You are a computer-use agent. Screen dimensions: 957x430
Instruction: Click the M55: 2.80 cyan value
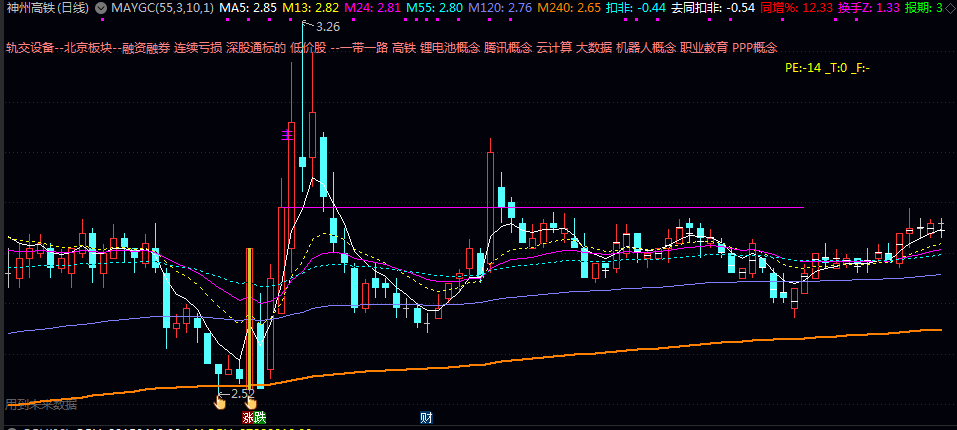click(433, 9)
